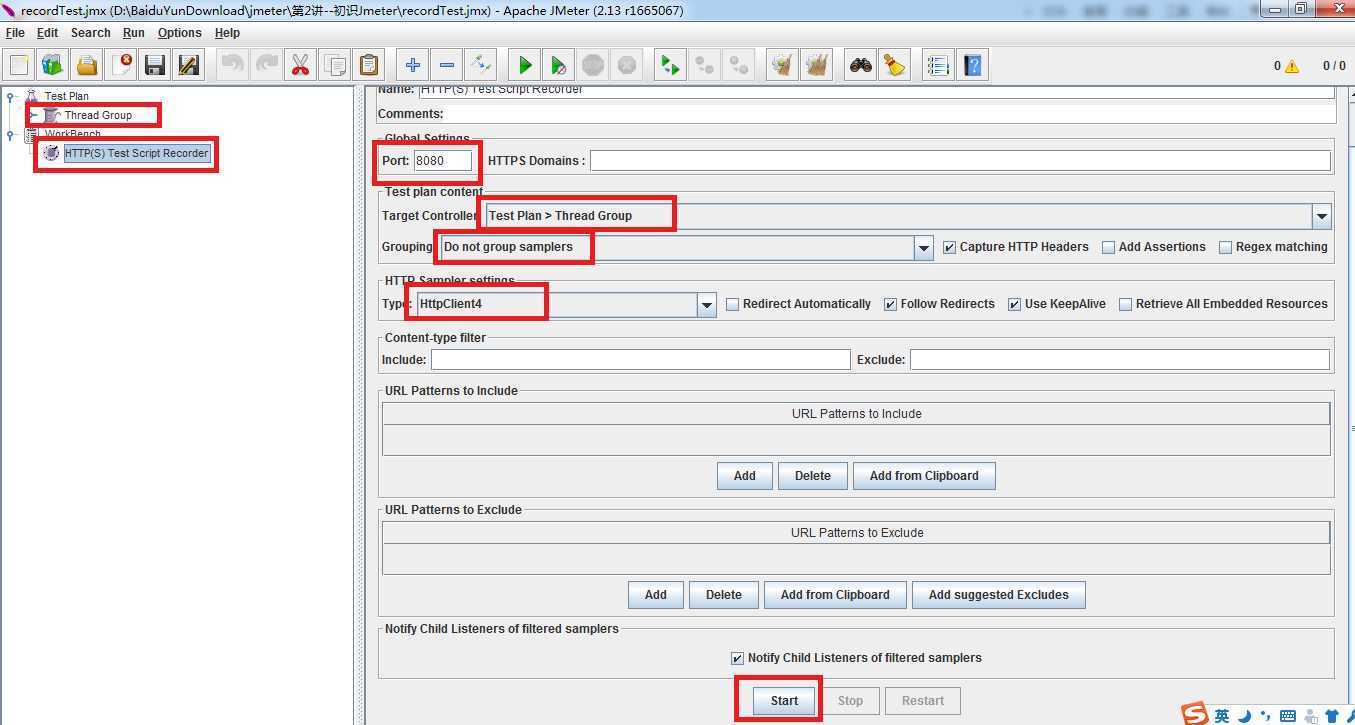Open the File menu

click(16, 33)
